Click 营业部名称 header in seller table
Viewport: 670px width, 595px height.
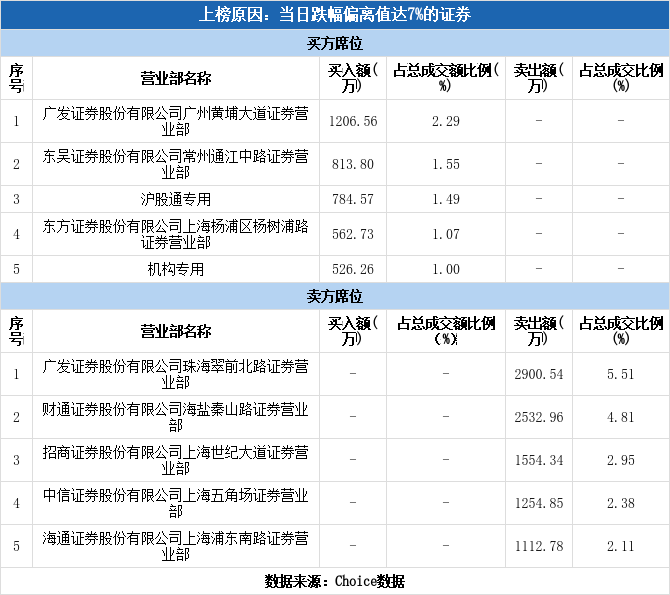click(x=176, y=331)
